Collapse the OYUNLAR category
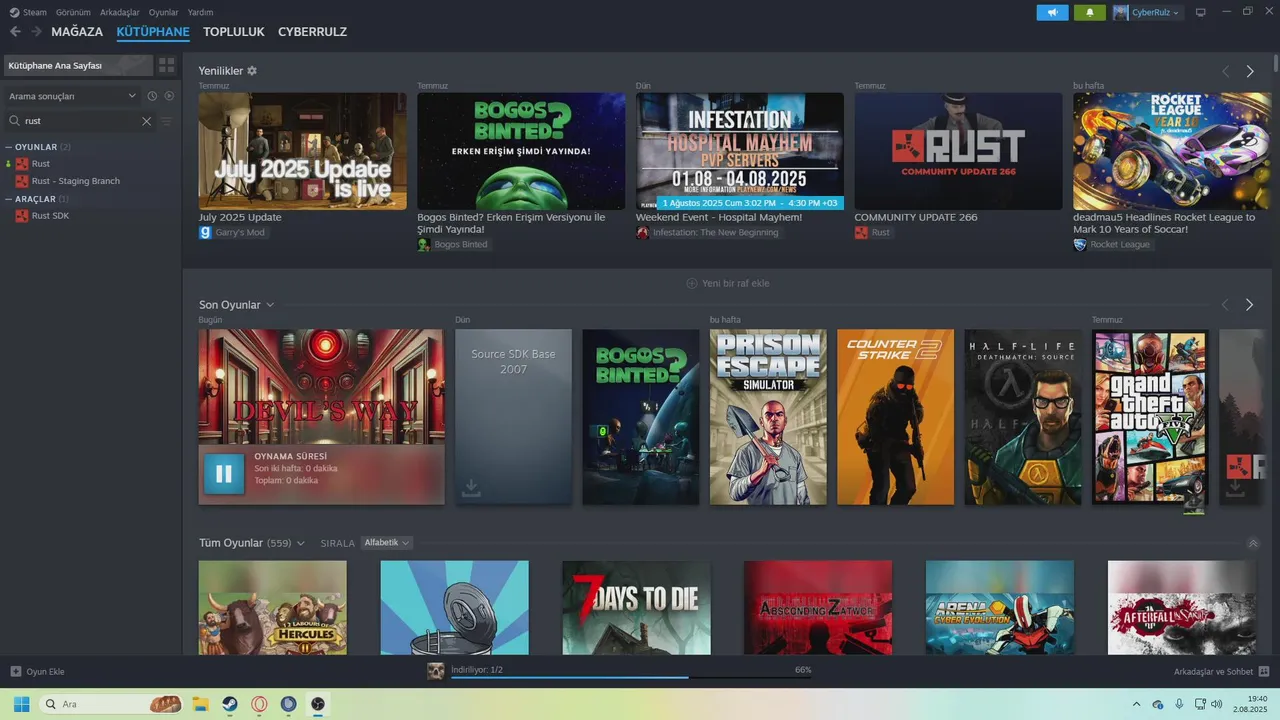This screenshot has width=1280, height=720. click(8, 147)
